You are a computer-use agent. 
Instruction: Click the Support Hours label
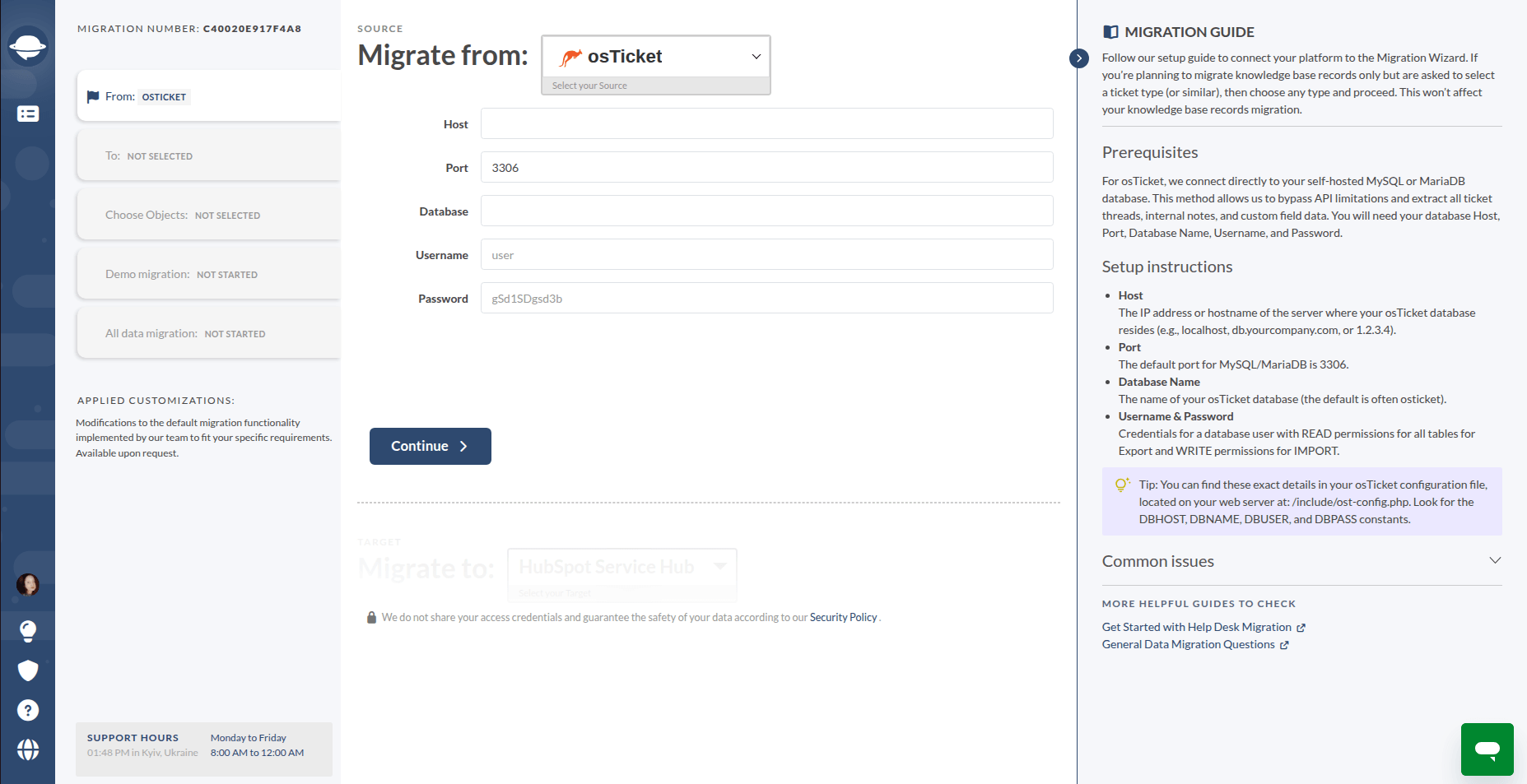click(x=133, y=738)
